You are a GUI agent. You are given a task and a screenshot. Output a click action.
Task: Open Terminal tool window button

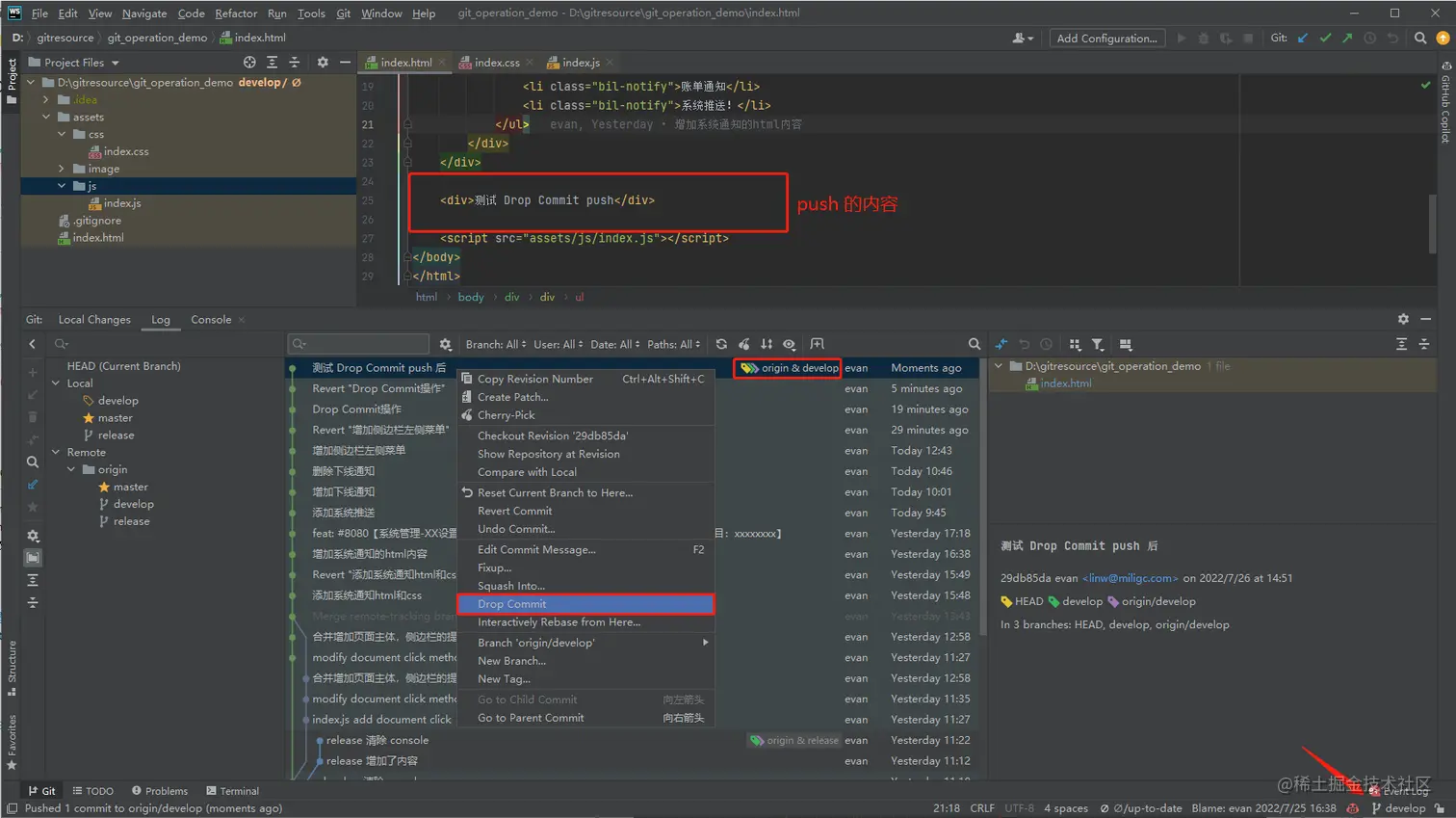[x=232, y=791]
